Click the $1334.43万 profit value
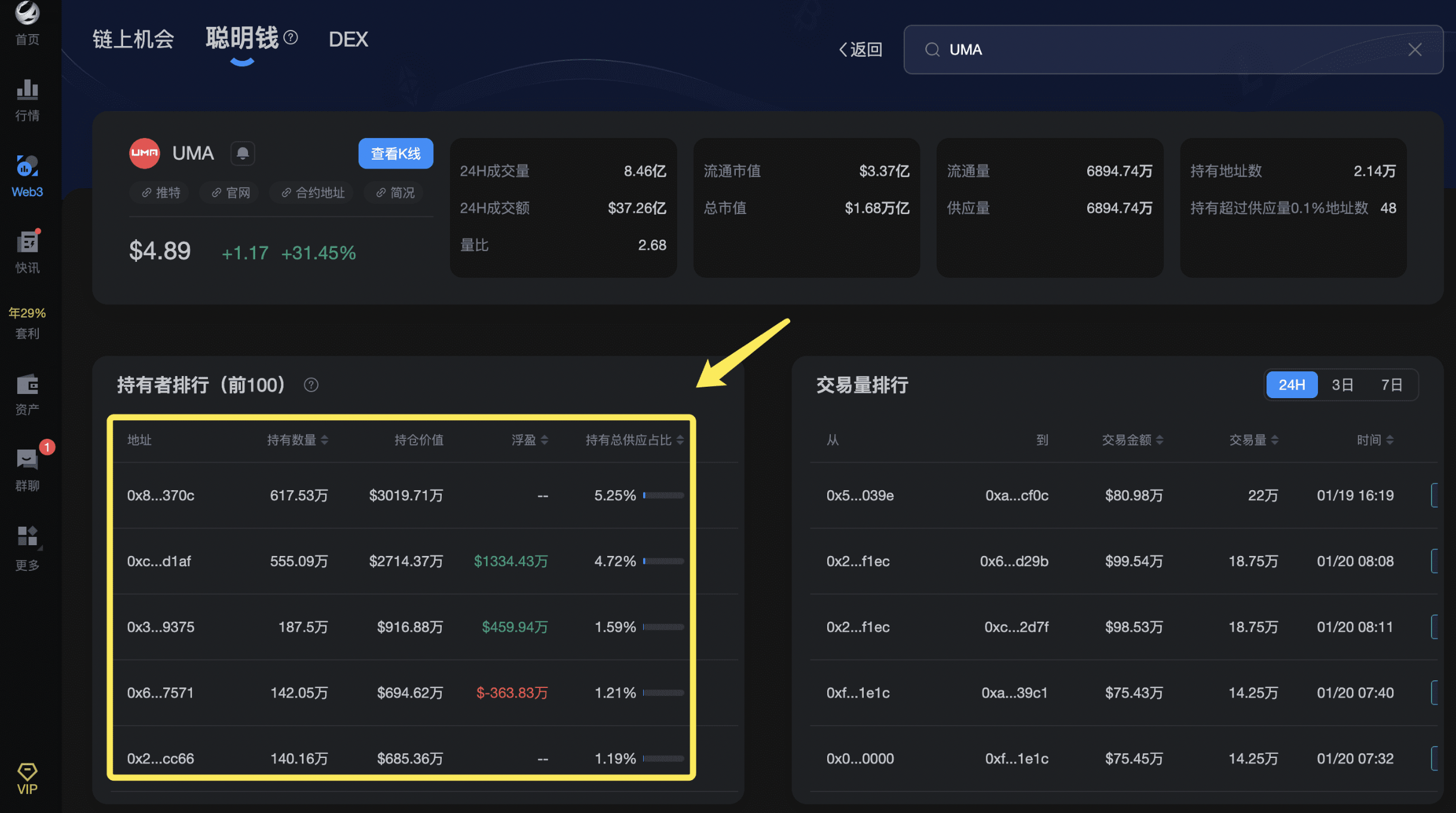The width and height of the screenshot is (1456, 813). coord(511,561)
